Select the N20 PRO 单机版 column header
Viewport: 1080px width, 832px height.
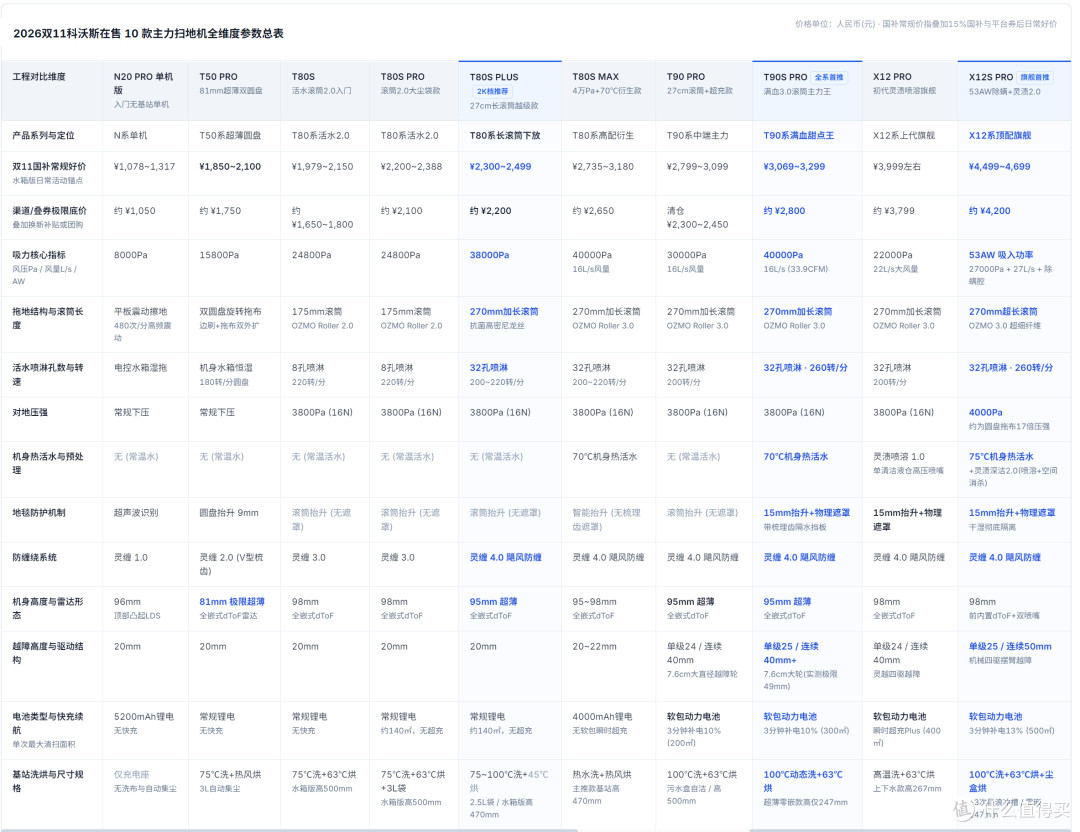pos(145,90)
